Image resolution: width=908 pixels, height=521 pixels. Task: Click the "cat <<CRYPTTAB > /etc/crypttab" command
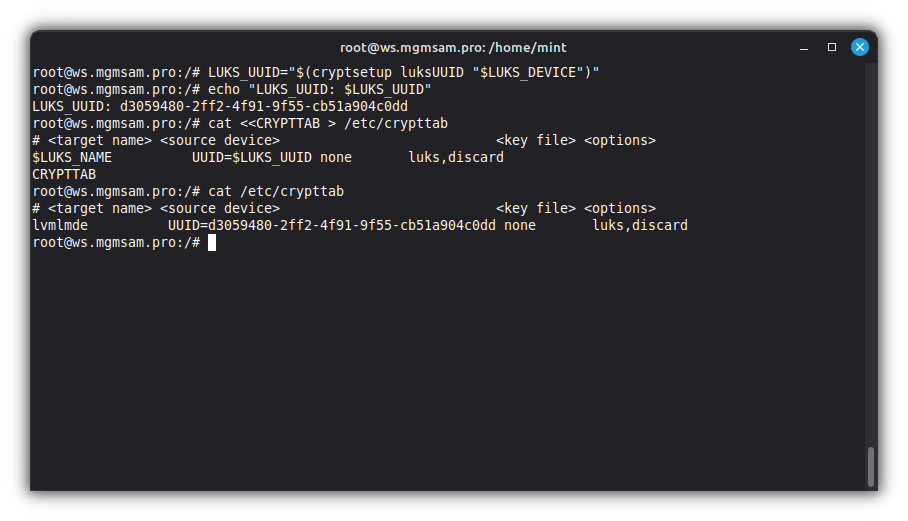pyautogui.click(x=327, y=123)
